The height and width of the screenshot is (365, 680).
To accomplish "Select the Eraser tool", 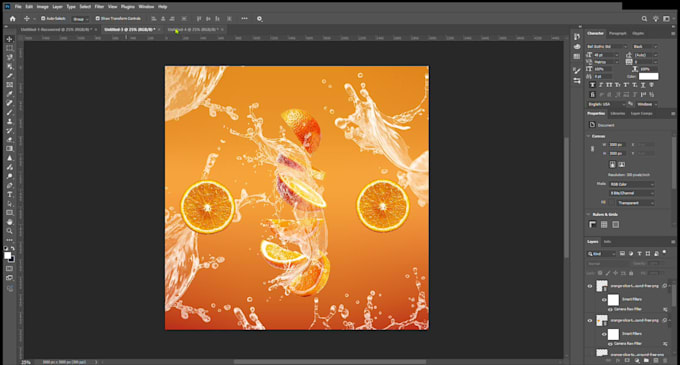I will tap(10, 140).
